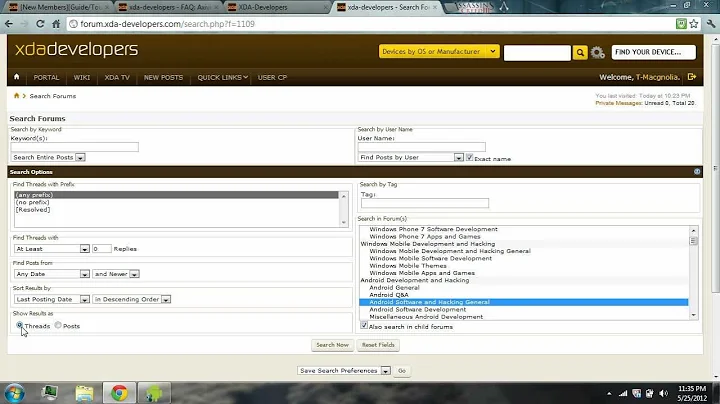Bookmark the page with the star icon

coord(694,24)
